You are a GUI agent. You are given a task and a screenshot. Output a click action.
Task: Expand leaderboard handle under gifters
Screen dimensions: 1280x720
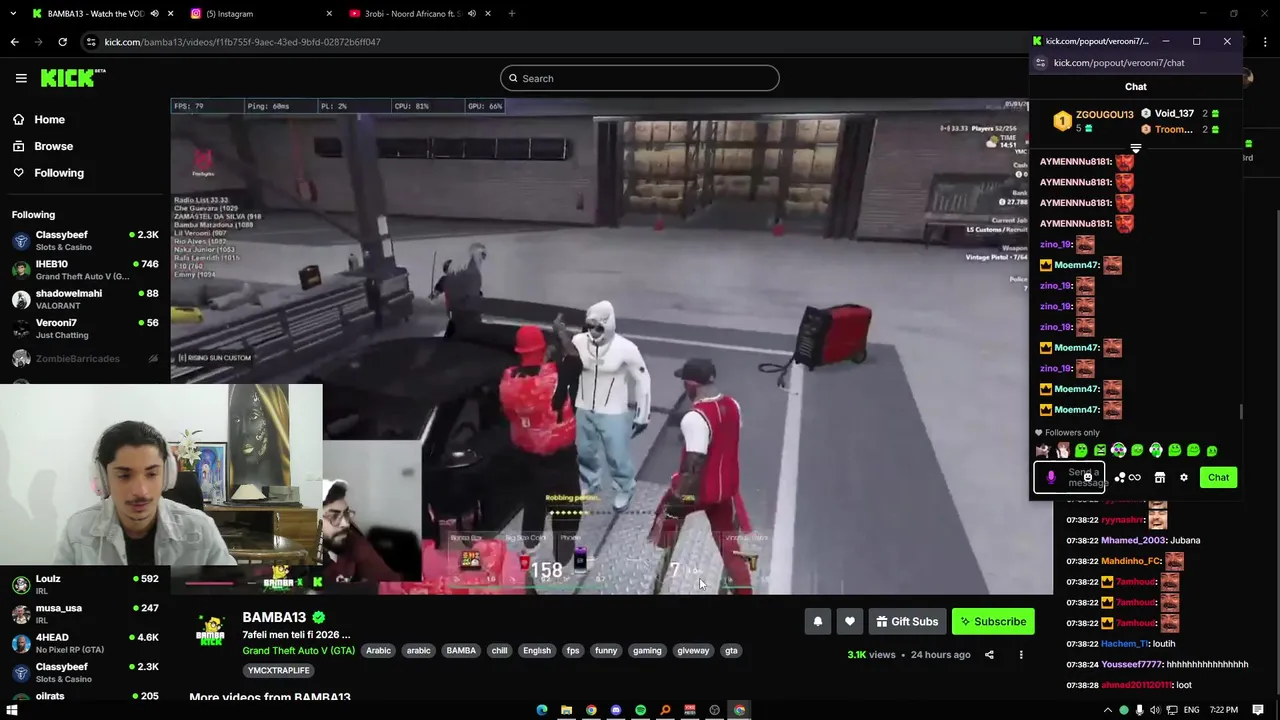point(1136,148)
